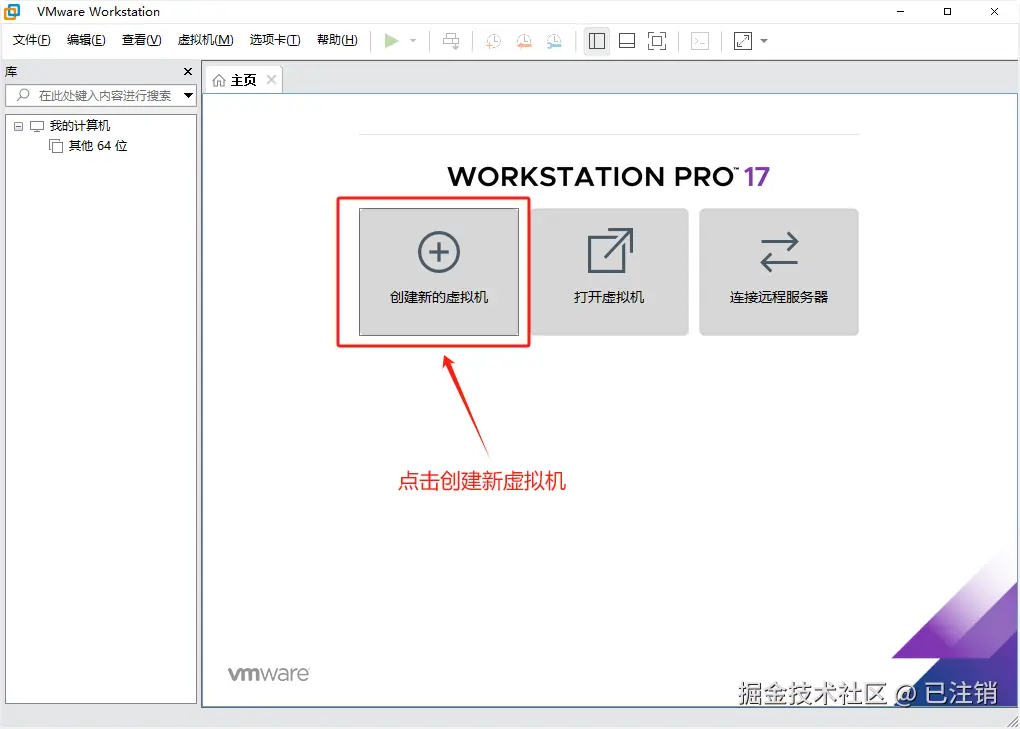Switch to the 主页 tab
Image resolution: width=1020 pixels, height=729 pixels.
243,80
